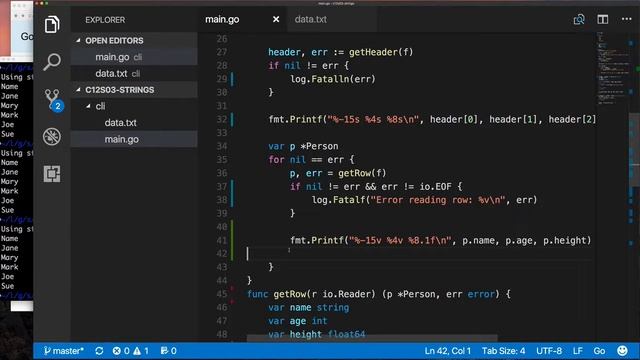The height and width of the screenshot is (360, 640).
Task: Click the p, err = getRow(f) line
Action: (x=338, y=173)
